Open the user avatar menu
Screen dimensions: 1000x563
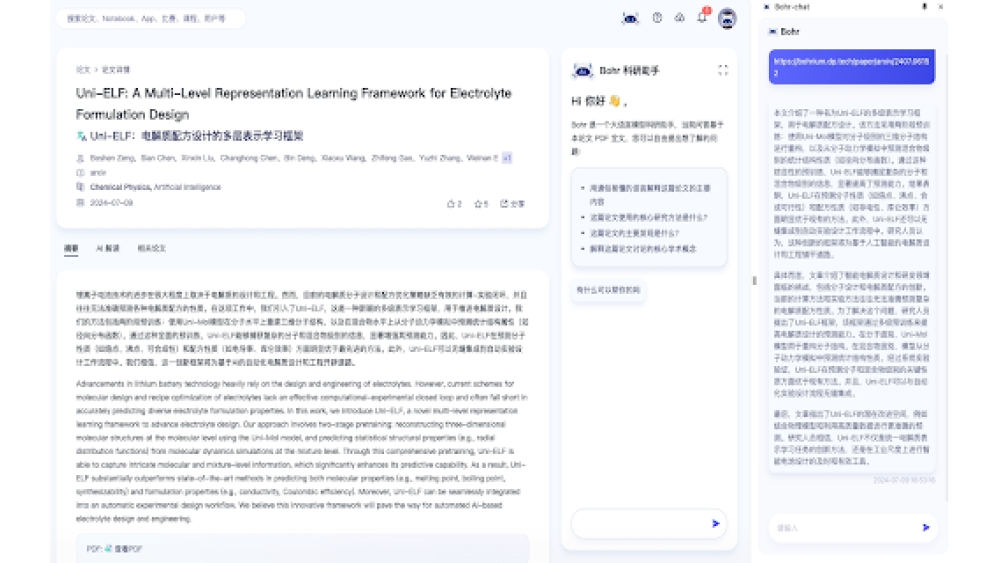point(727,18)
